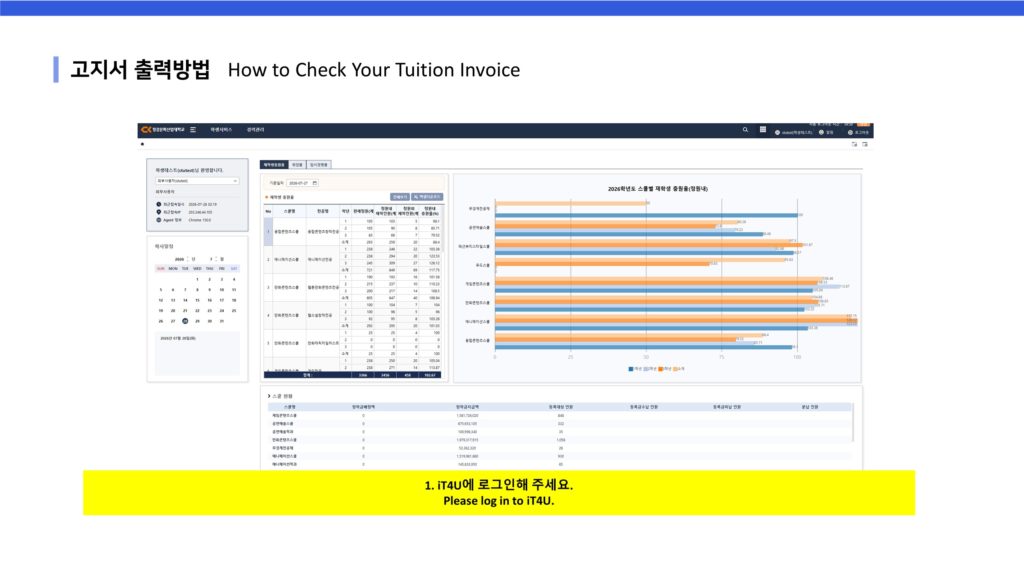Image resolution: width=1024 pixels, height=576 pixels.
Task: Click the reference date field 2026-07-27
Action: point(302,184)
